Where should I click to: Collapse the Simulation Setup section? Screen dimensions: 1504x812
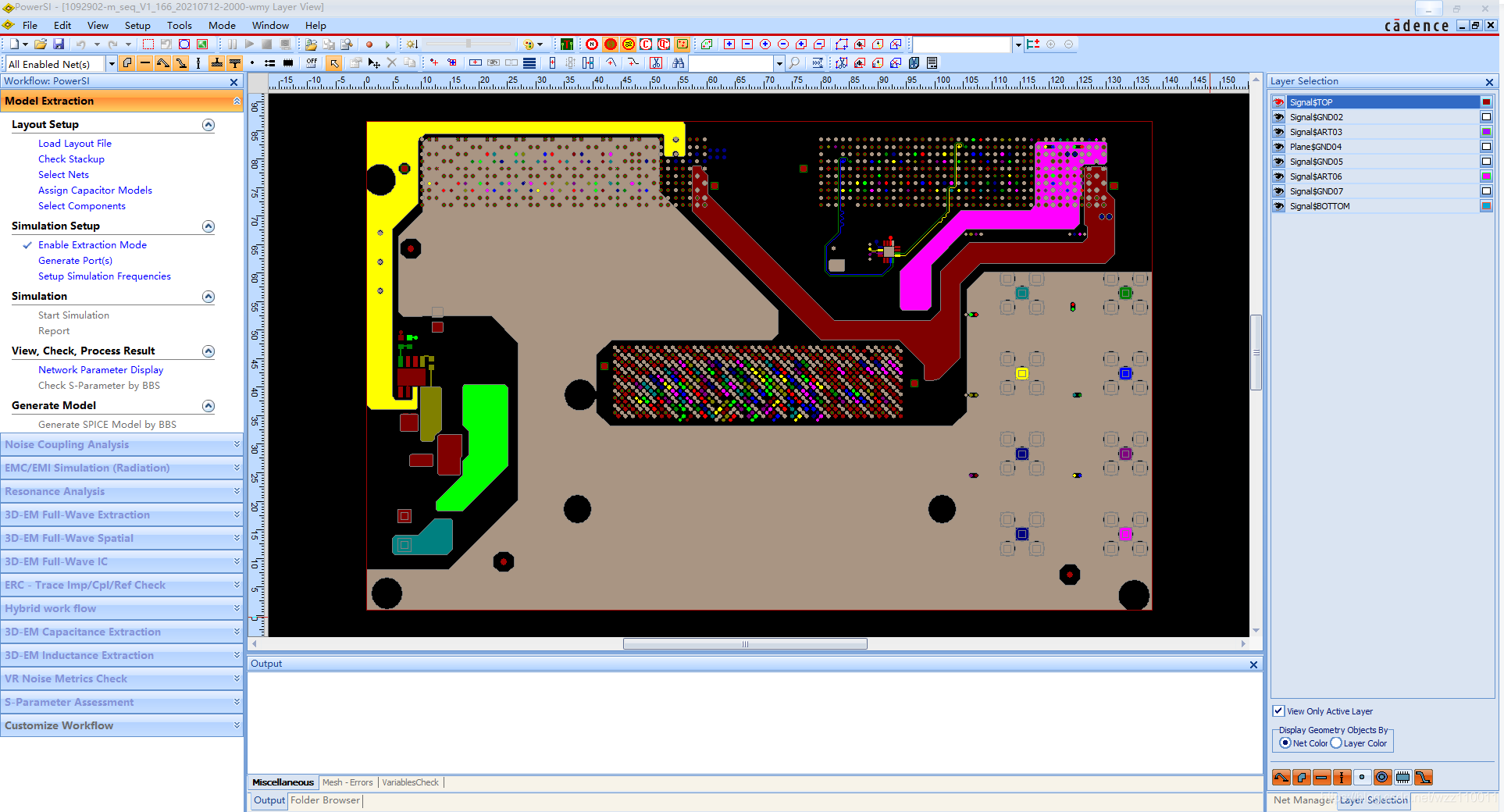click(x=208, y=226)
